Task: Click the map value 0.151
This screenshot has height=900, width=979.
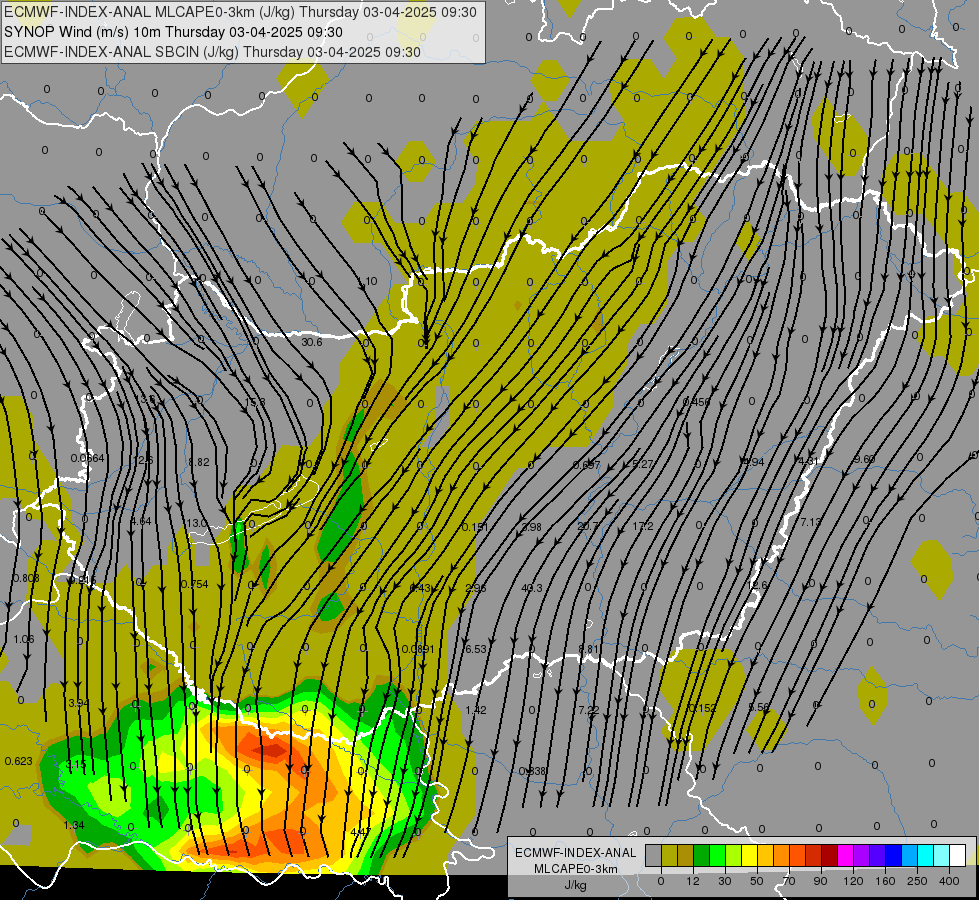Action: 475,527
